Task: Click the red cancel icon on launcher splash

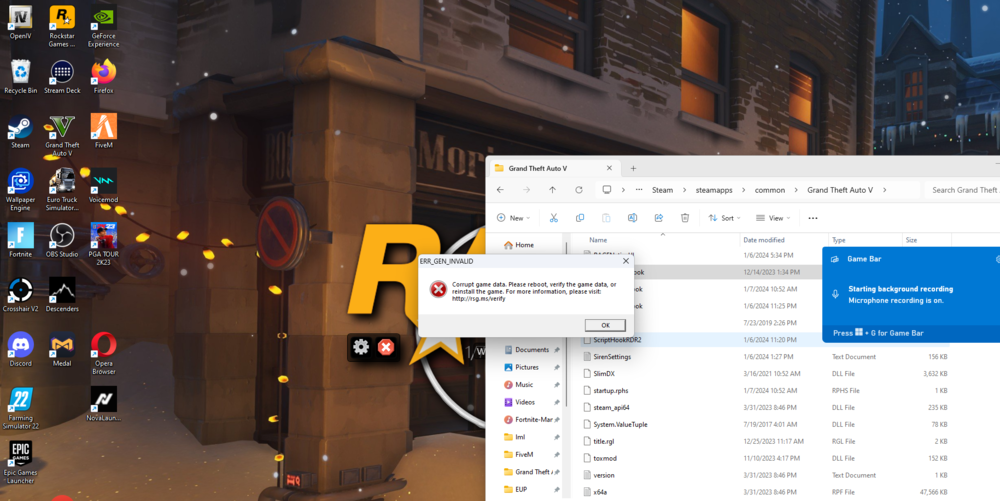Action: tap(386, 347)
